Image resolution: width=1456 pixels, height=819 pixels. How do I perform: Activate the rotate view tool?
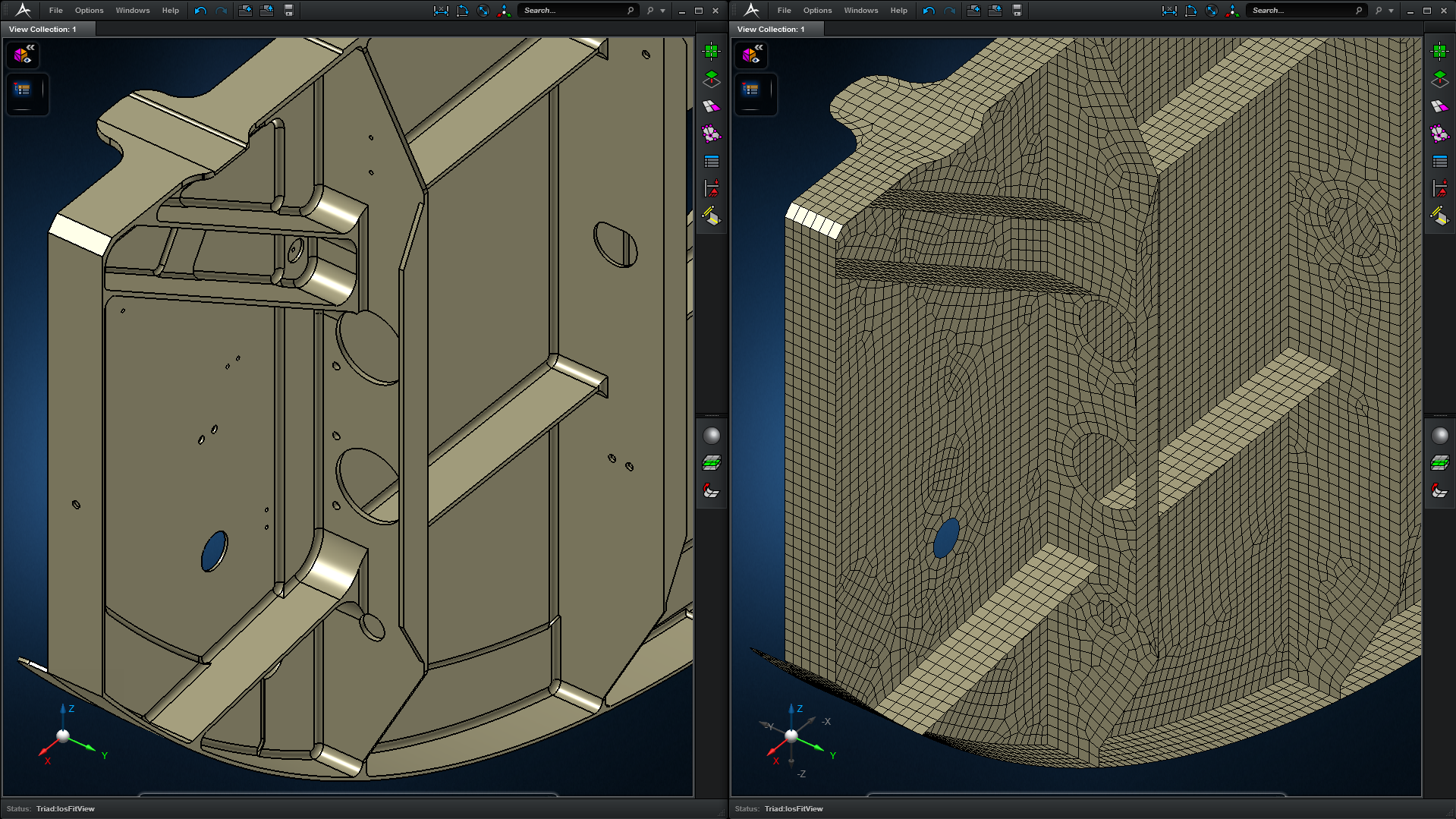pyautogui.click(x=483, y=10)
